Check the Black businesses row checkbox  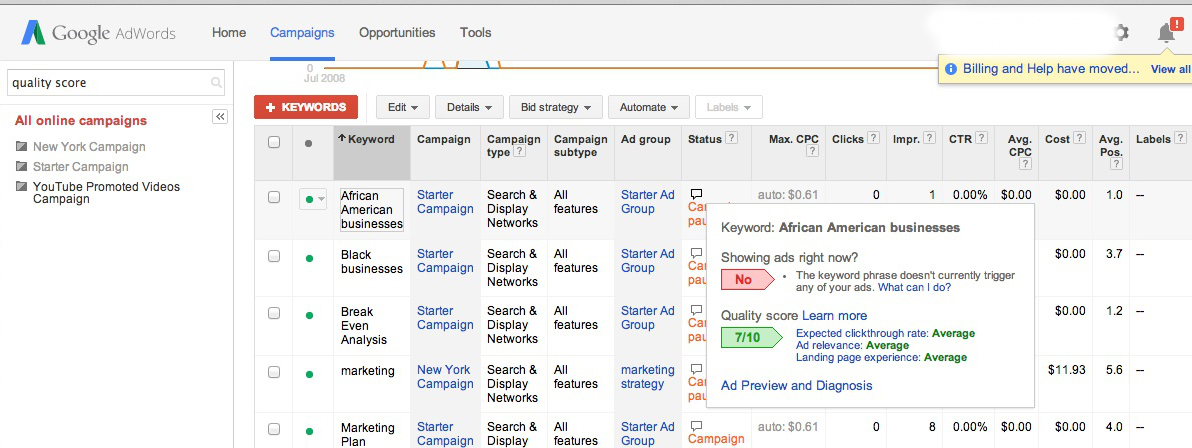click(x=274, y=256)
